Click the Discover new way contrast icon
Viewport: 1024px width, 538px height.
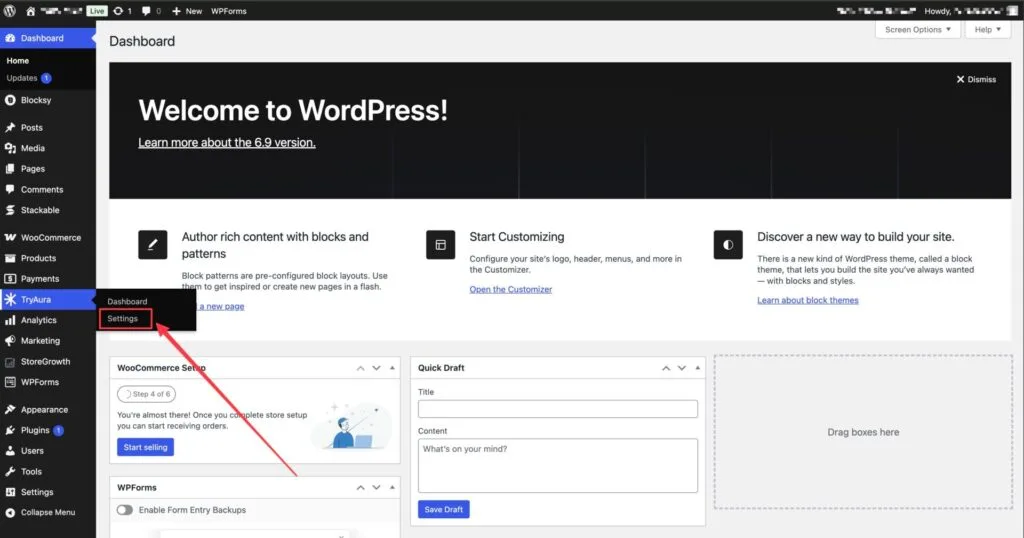[x=728, y=245]
